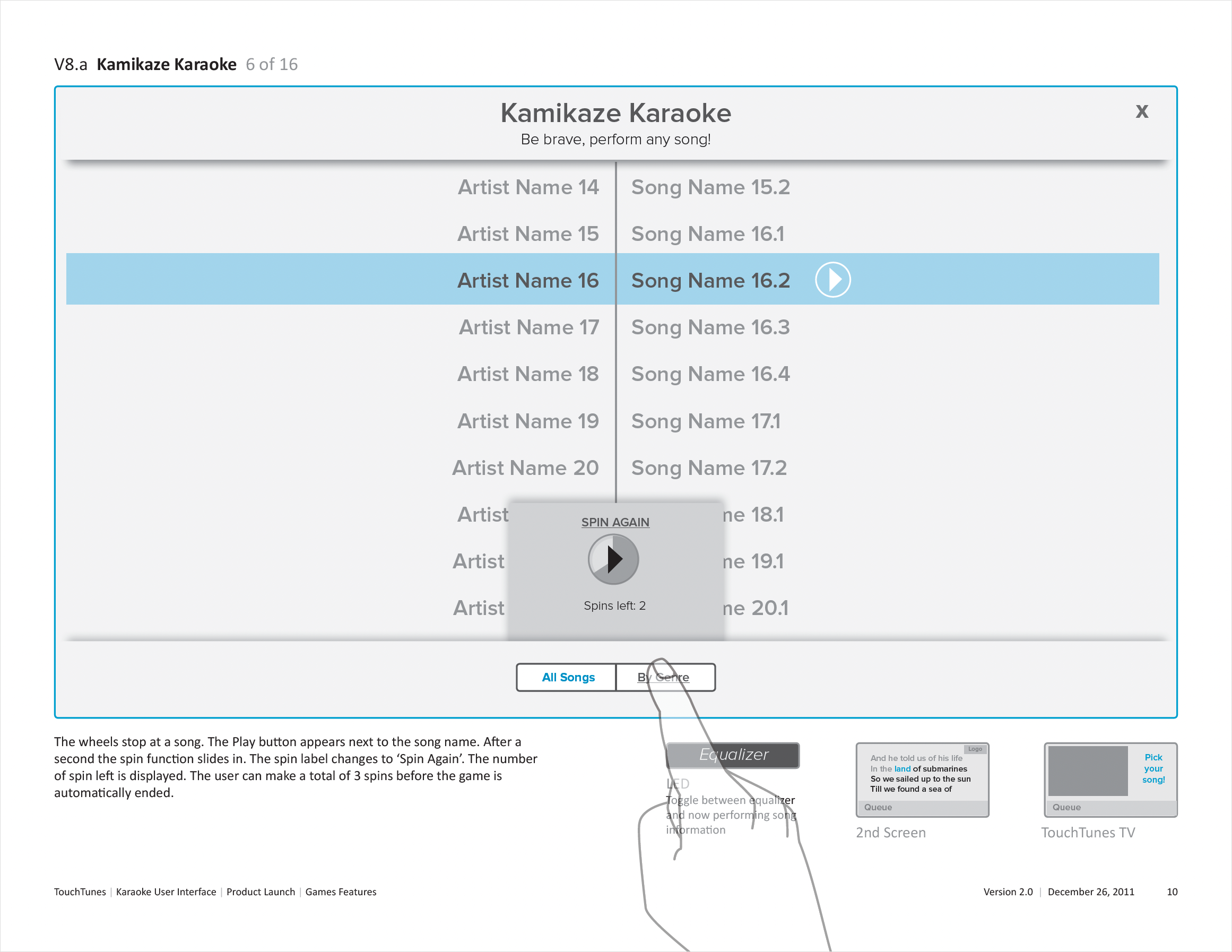Click Queue bar in 2nd Screen preview
The width and height of the screenshot is (1232, 952).
point(922,808)
